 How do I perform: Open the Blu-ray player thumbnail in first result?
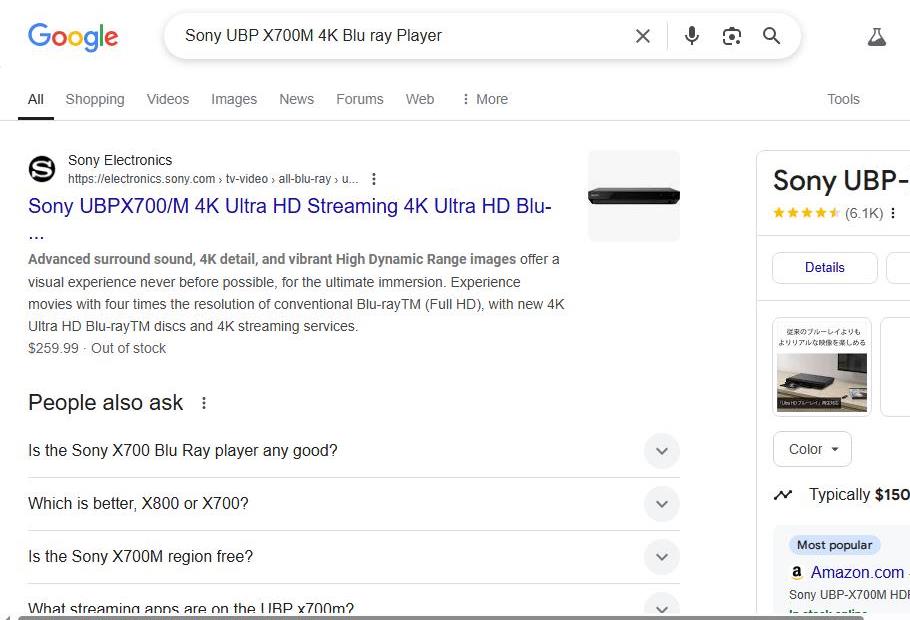634,196
